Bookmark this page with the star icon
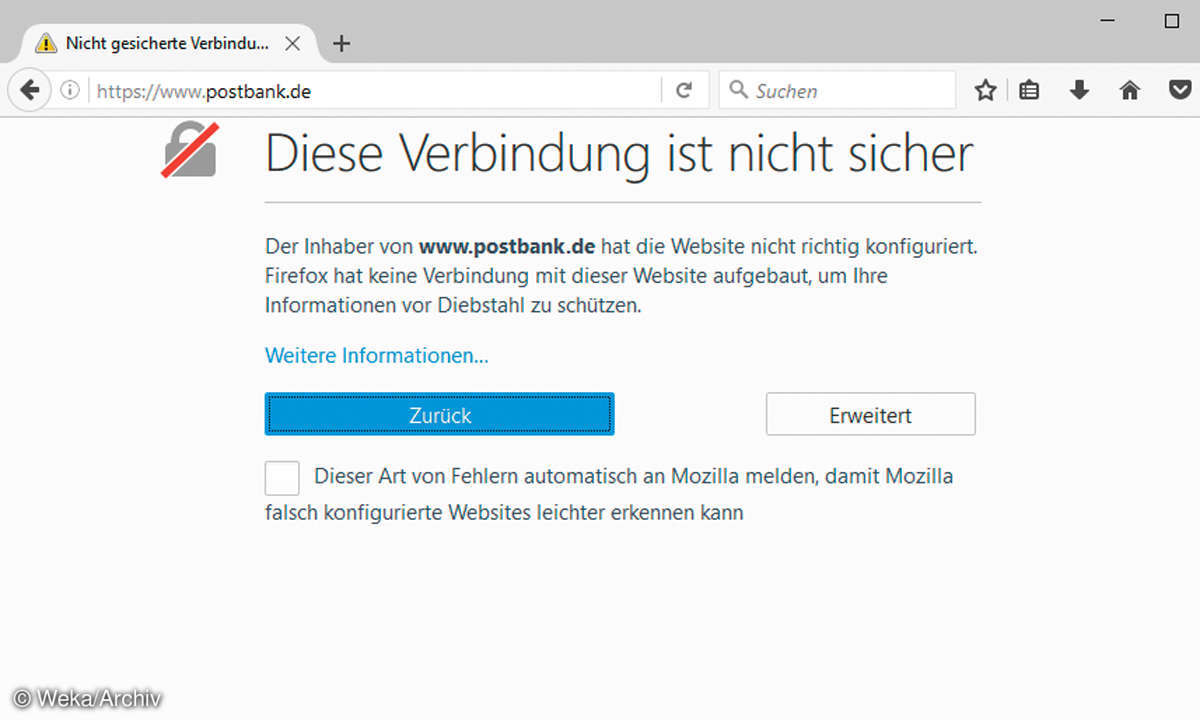 (x=986, y=91)
